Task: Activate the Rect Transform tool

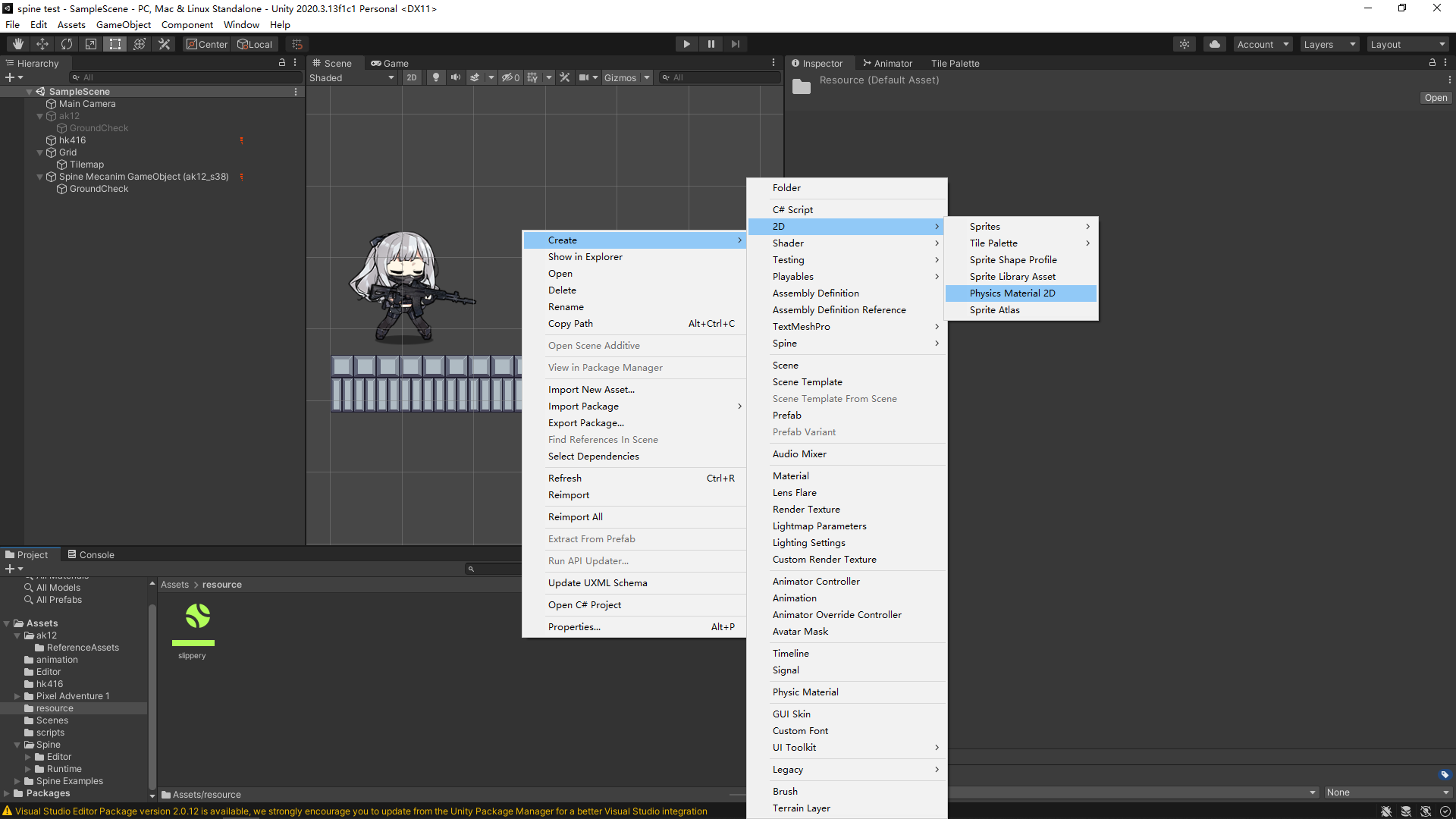Action: [115, 43]
